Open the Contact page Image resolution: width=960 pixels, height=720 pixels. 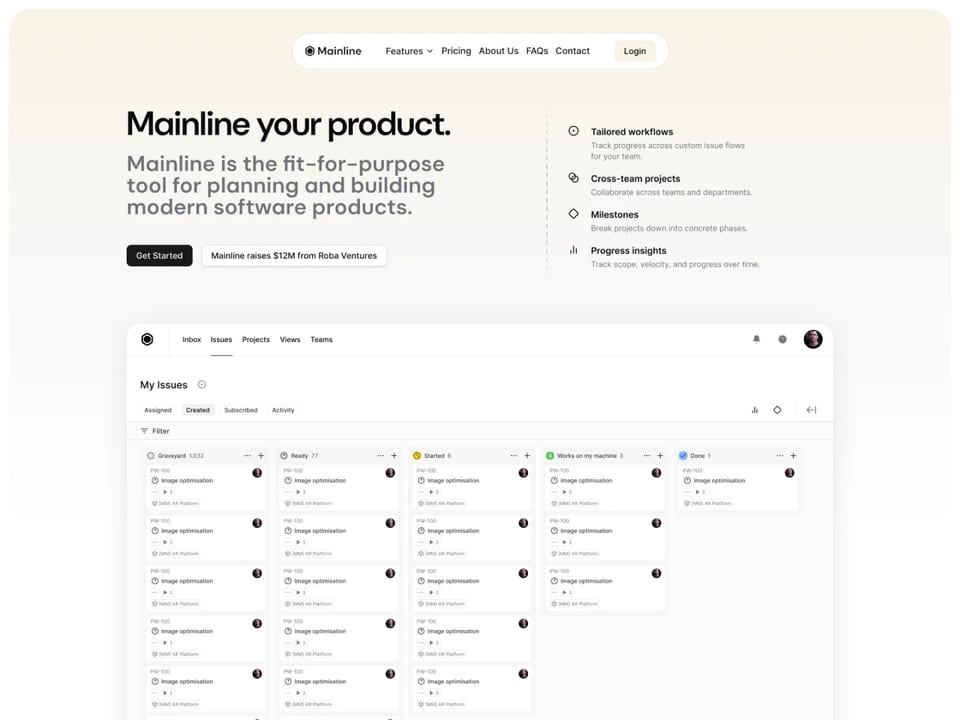(572, 51)
